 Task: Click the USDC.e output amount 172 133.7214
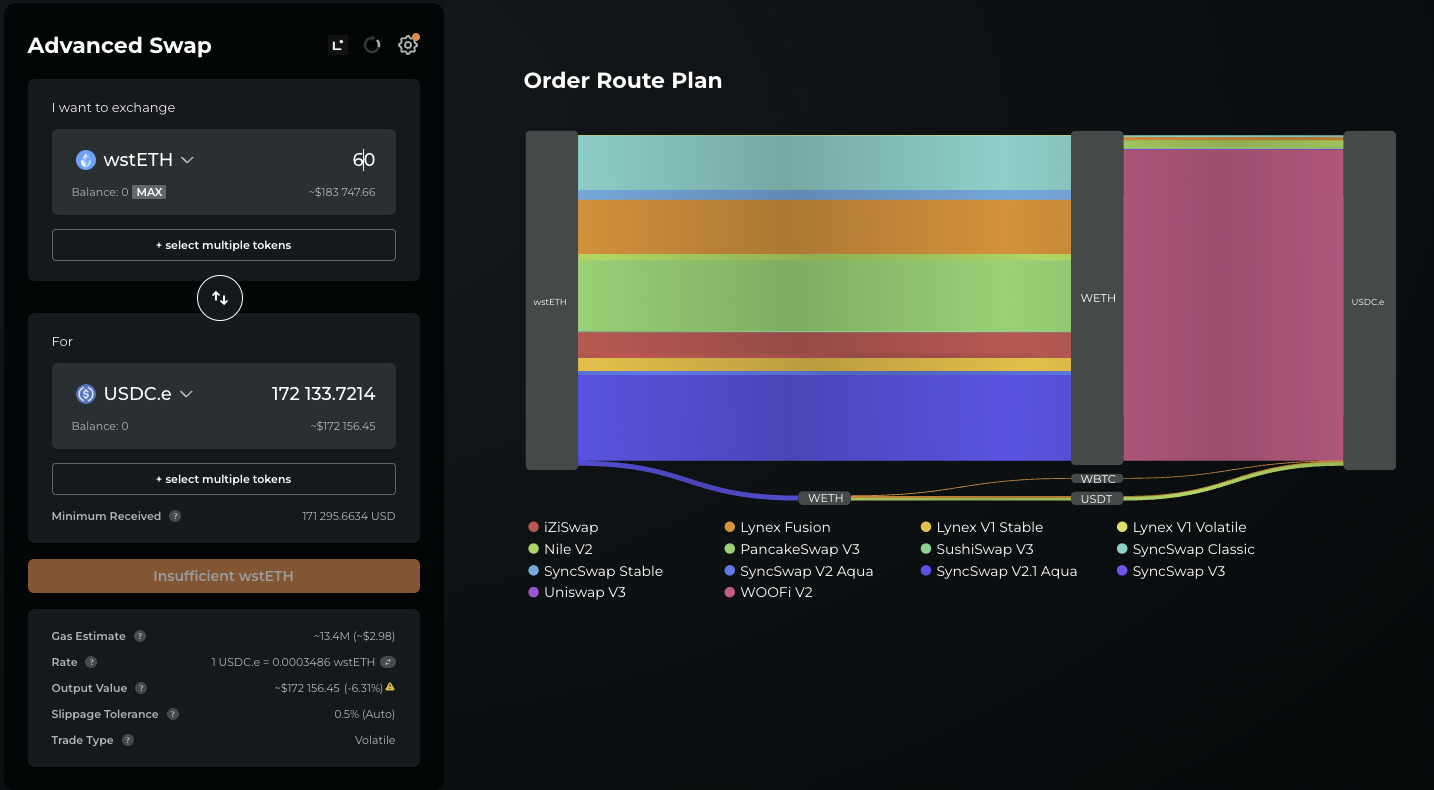[324, 394]
